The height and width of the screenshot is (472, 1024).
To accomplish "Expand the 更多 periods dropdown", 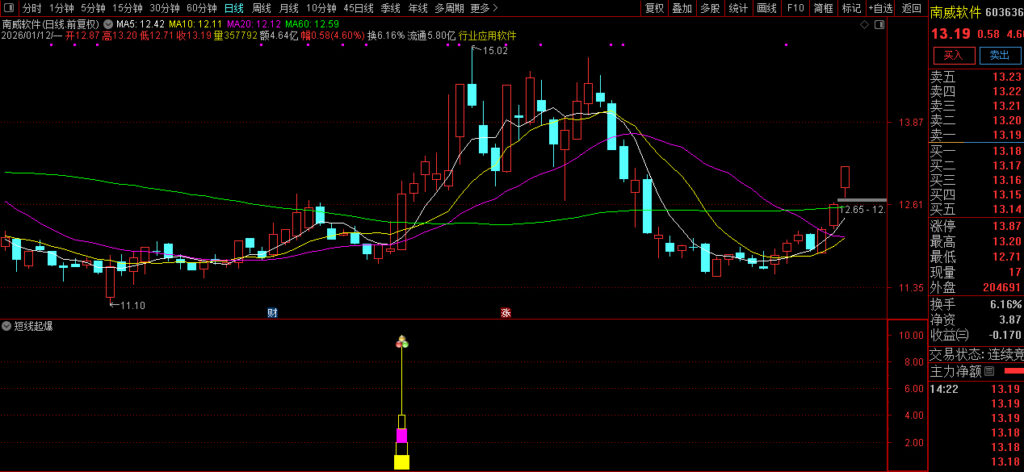I will point(482,7).
